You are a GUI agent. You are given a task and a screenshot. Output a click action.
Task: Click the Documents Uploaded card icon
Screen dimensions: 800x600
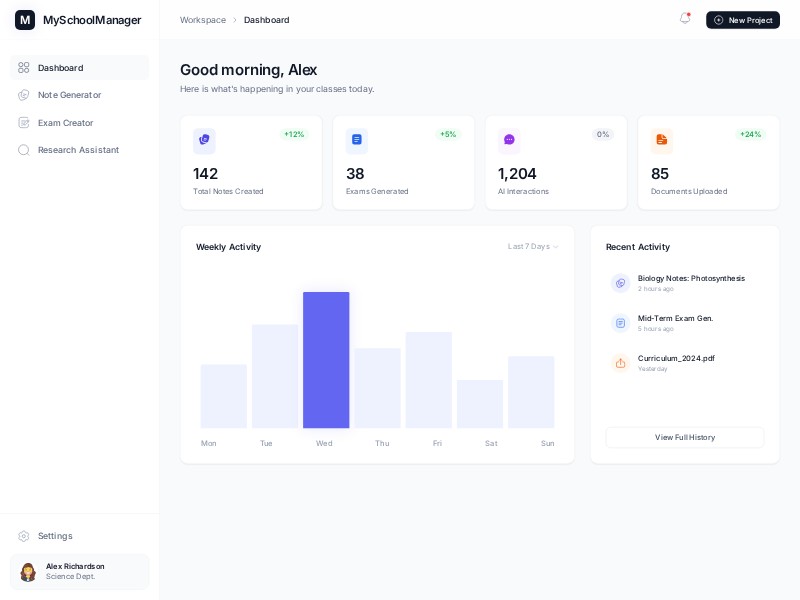pos(661,140)
